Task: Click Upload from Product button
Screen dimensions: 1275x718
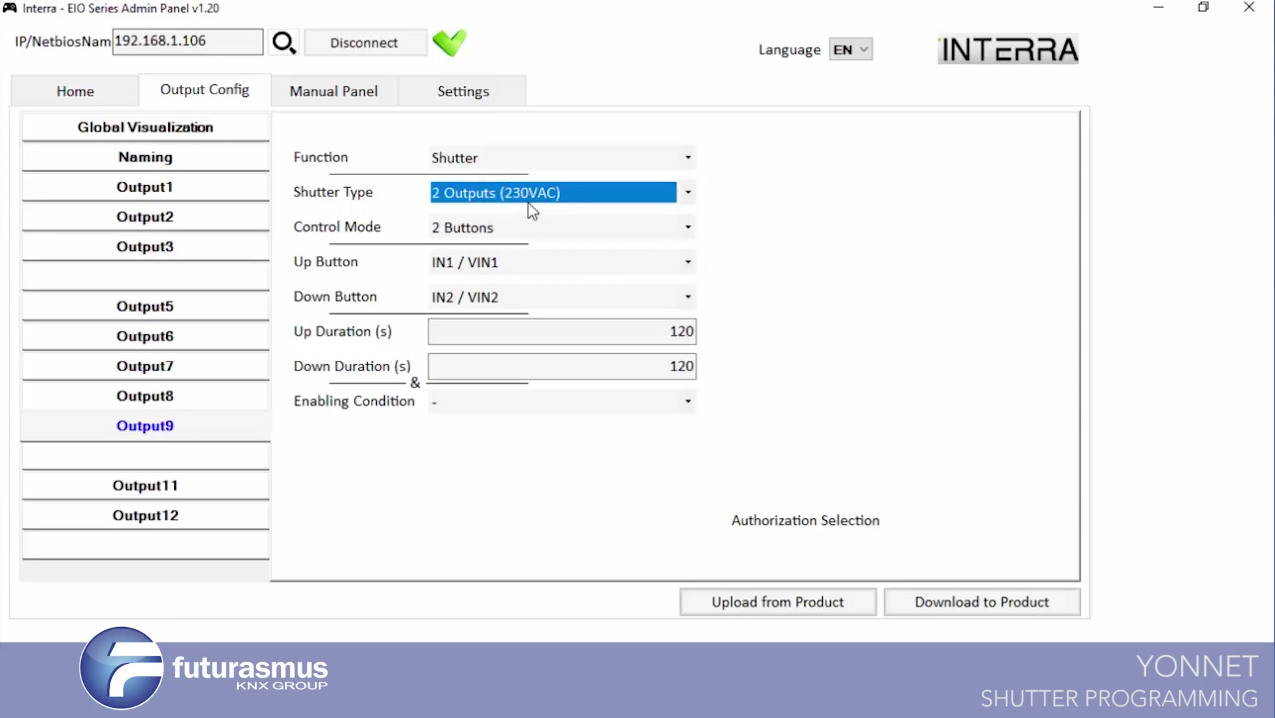Action: [x=777, y=602]
